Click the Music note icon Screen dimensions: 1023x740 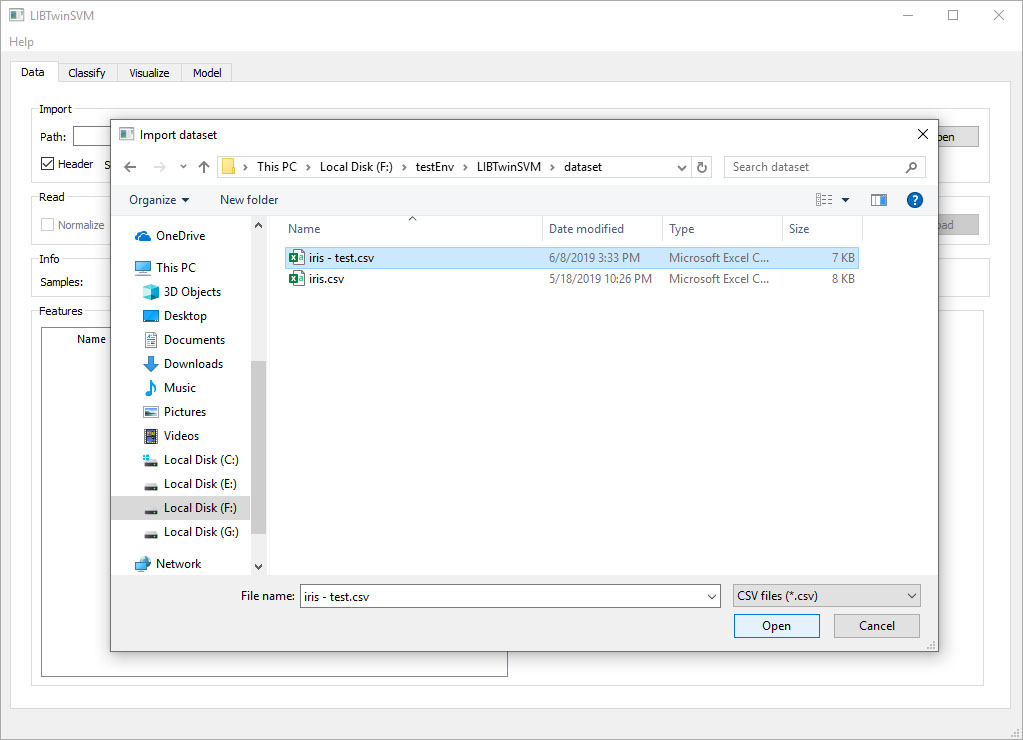[x=151, y=388]
